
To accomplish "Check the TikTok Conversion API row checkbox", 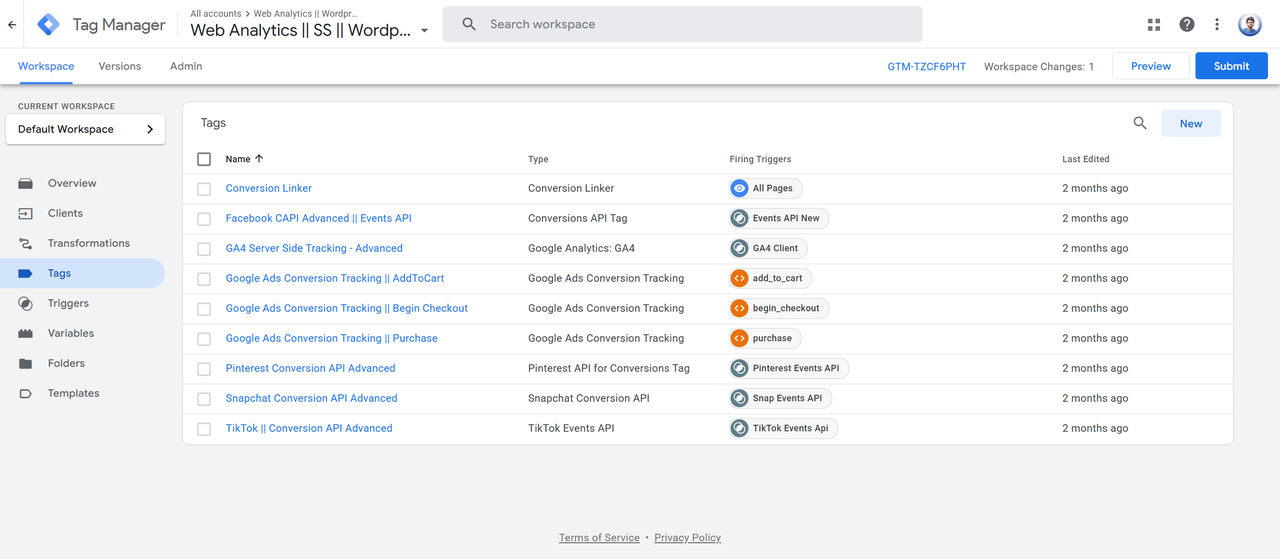I will click(x=204, y=428).
